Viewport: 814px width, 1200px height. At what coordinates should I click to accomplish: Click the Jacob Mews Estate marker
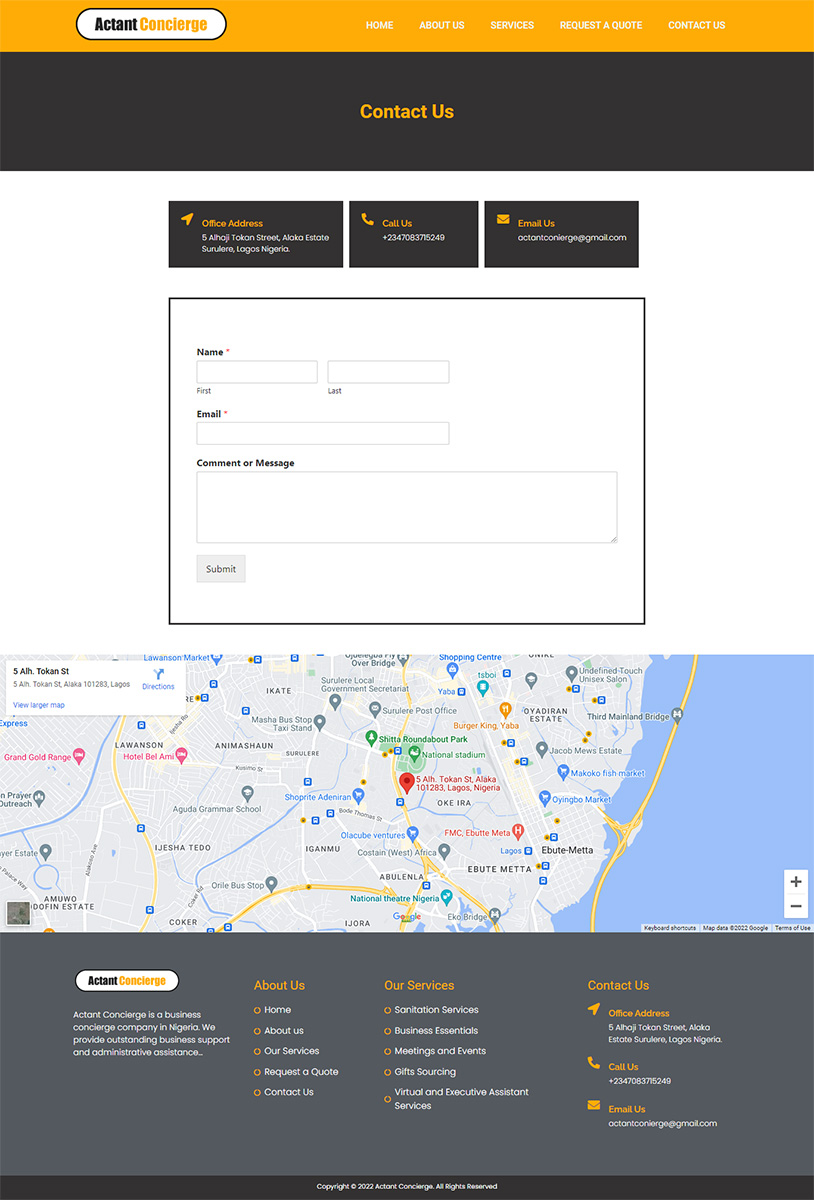tap(541, 749)
